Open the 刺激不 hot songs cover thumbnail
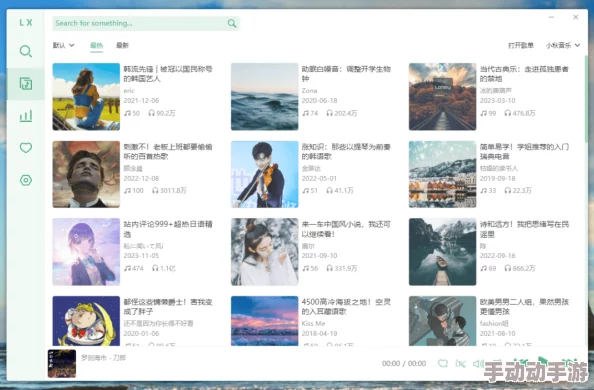Image resolution: width=594 pixels, height=390 pixels. [86, 174]
